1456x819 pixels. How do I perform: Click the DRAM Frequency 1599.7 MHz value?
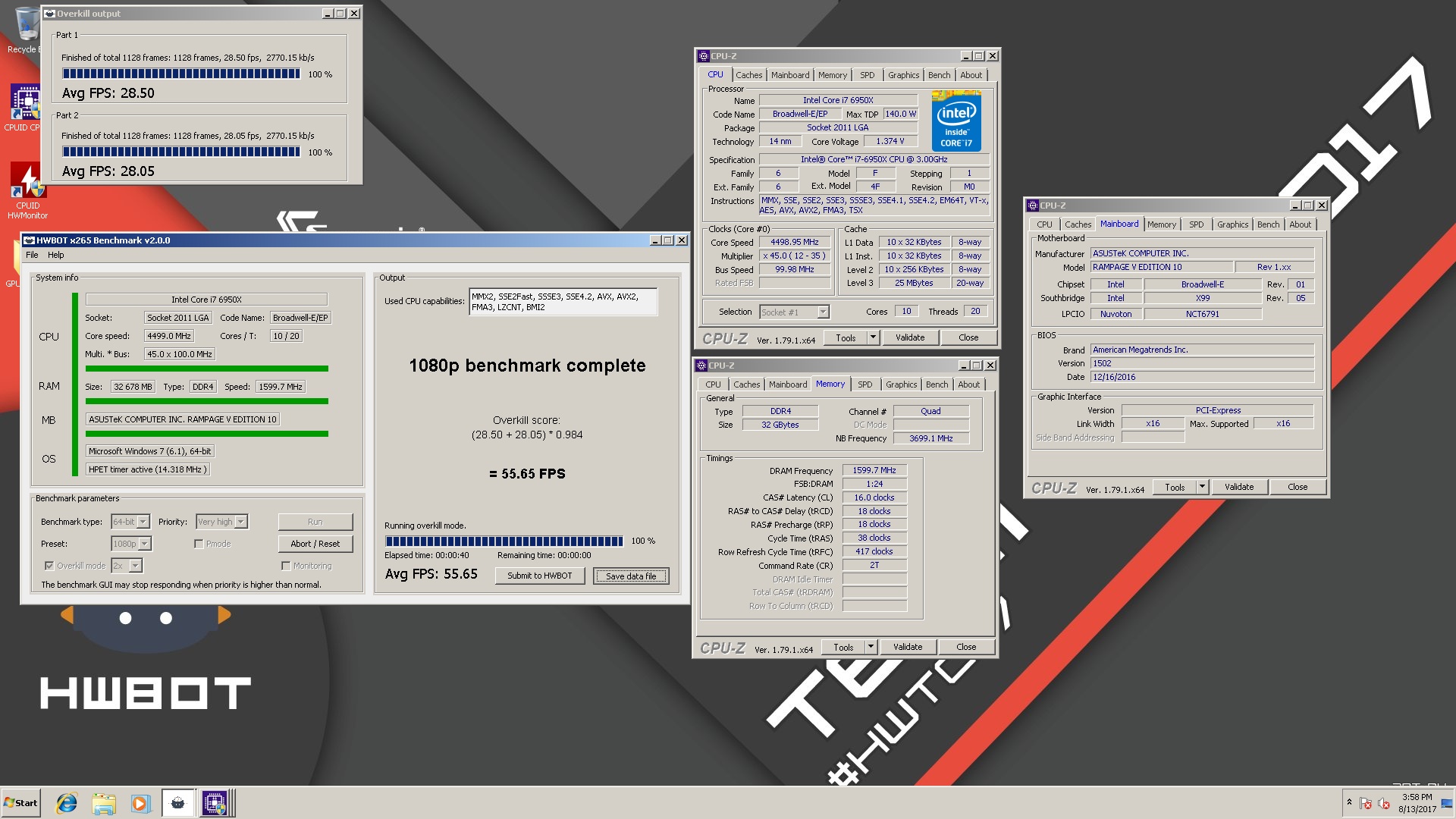click(x=874, y=470)
